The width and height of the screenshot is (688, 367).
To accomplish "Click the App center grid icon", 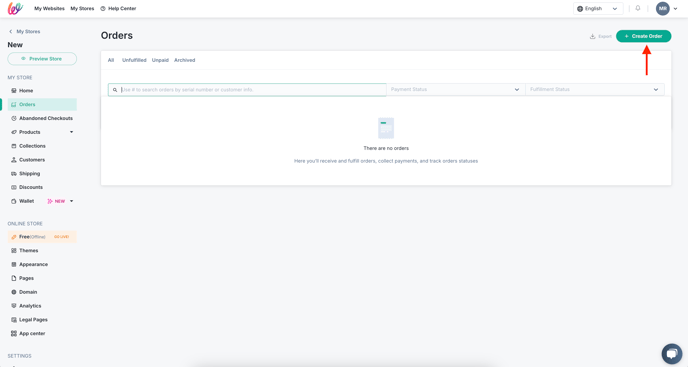I will [x=14, y=334].
